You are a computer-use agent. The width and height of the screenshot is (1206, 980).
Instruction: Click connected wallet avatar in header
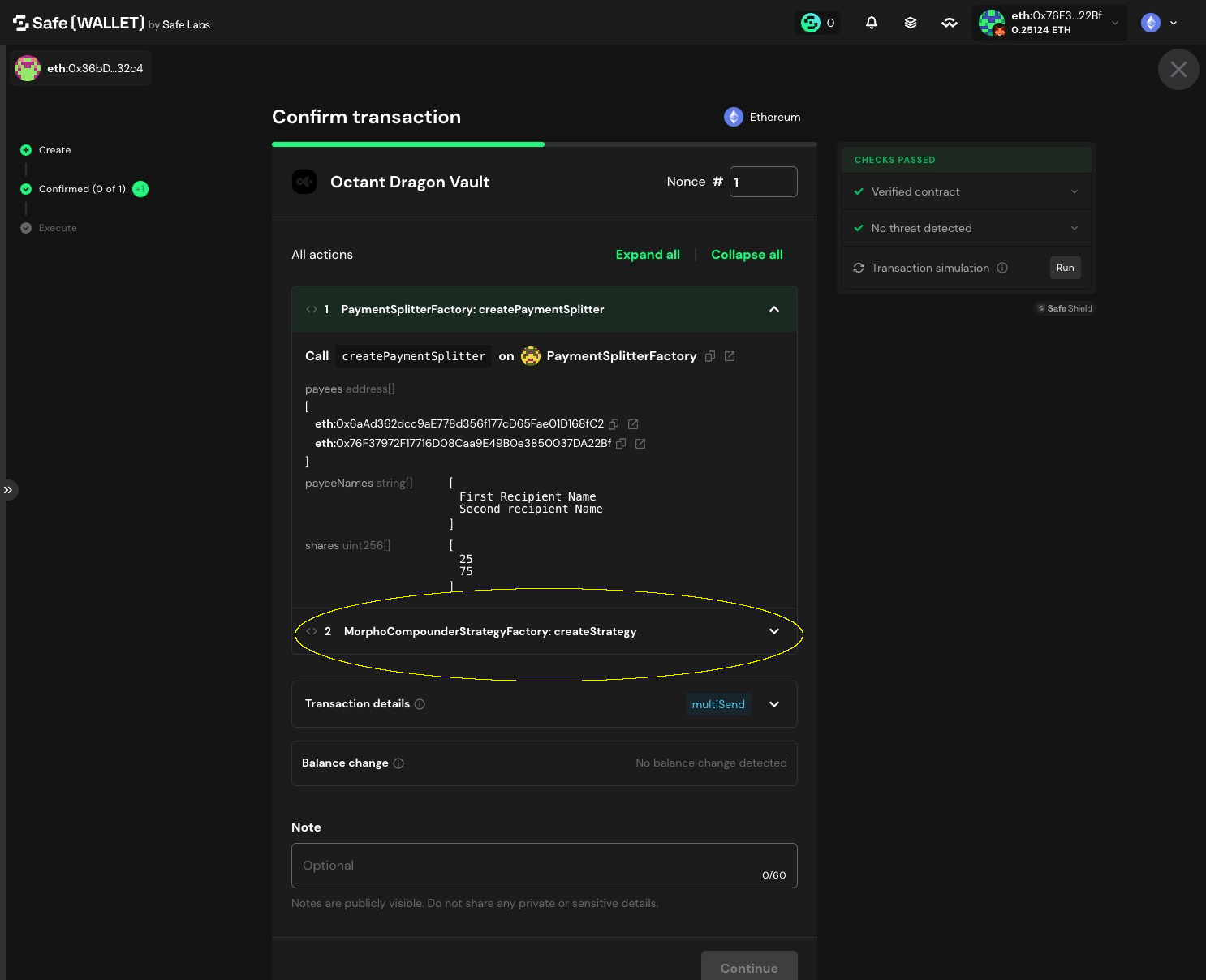992,23
